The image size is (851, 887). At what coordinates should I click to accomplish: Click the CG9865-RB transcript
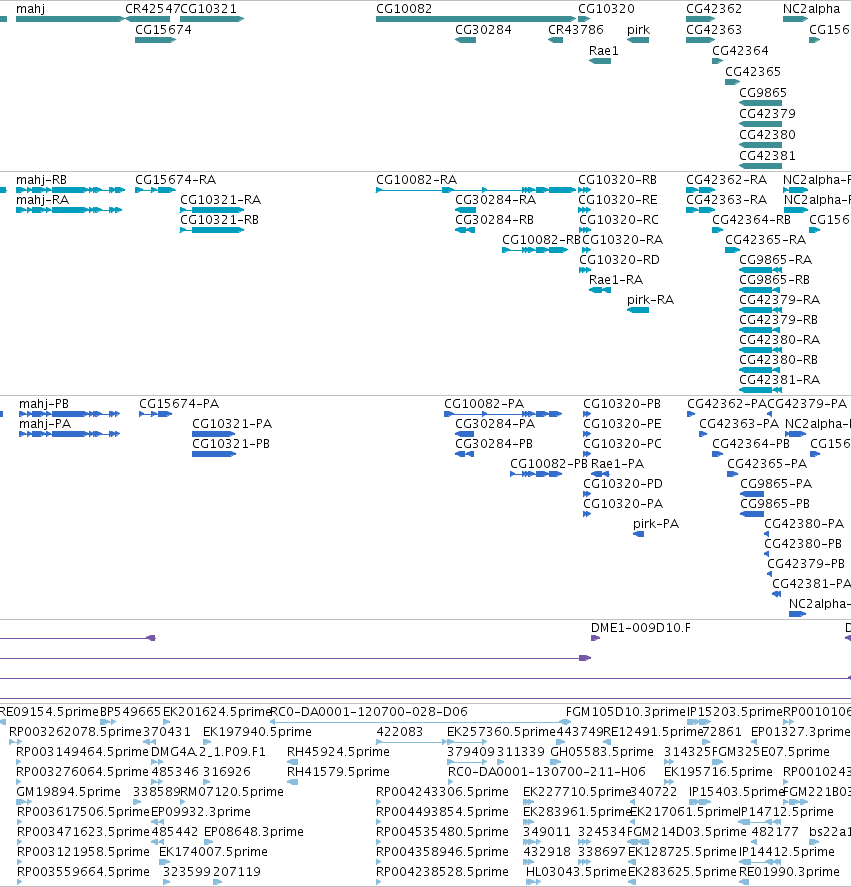760,290
